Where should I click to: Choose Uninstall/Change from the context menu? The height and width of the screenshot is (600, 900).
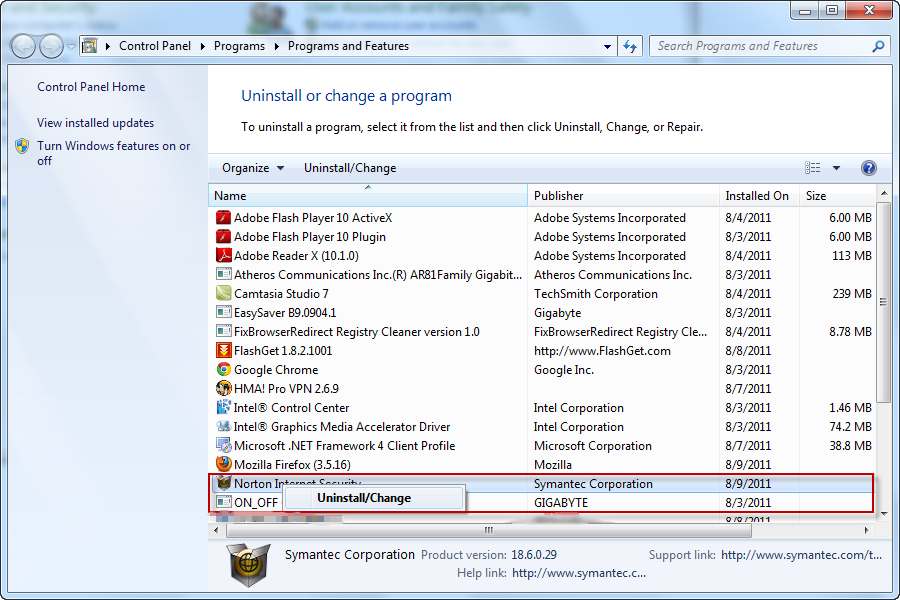374,498
